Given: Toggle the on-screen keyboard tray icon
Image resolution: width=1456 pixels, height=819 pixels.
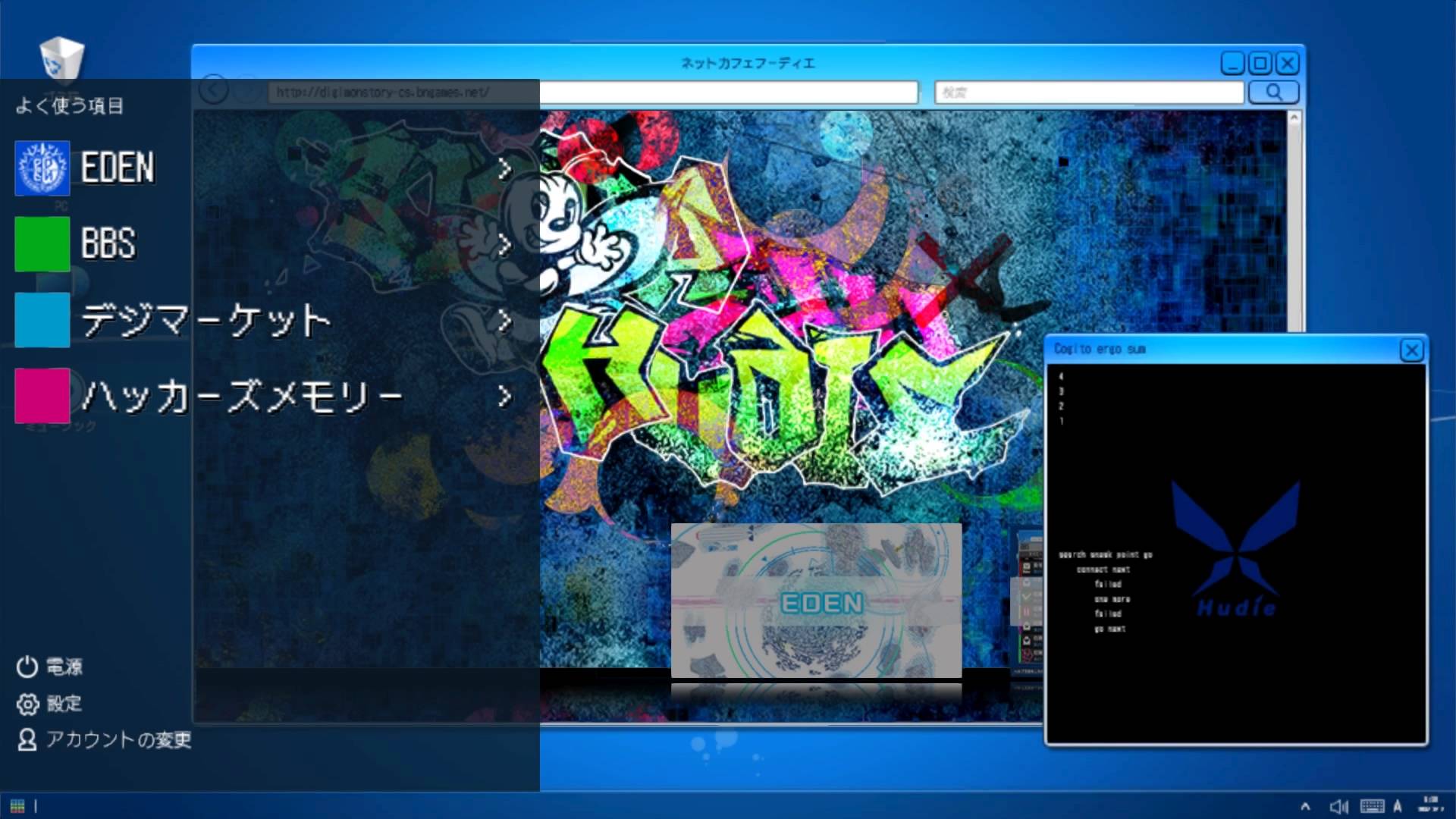Looking at the screenshot, I should coord(1371,806).
